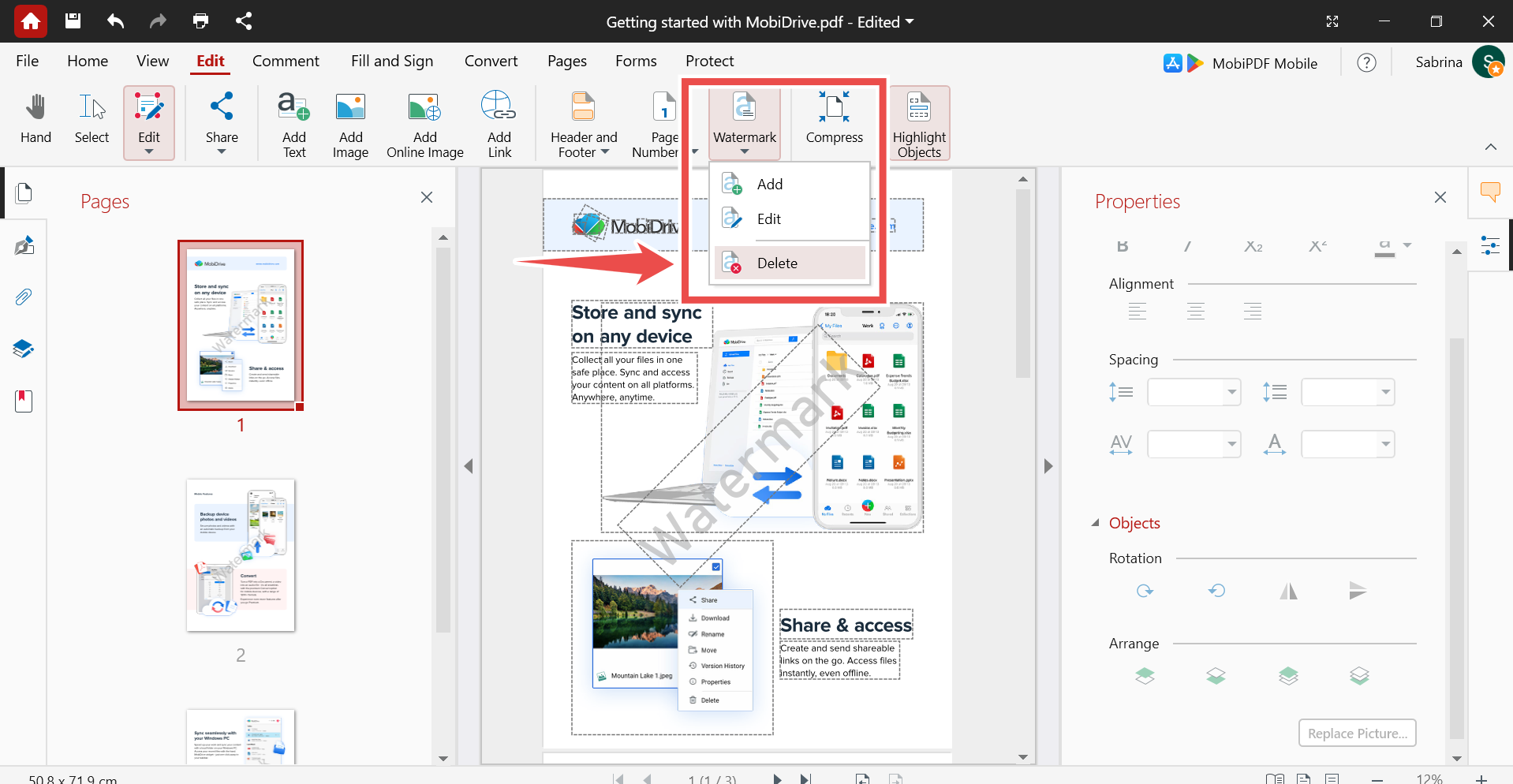Image resolution: width=1513 pixels, height=784 pixels.
Task: Select page 2 thumbnail
Action: click(x=241, y=555)
